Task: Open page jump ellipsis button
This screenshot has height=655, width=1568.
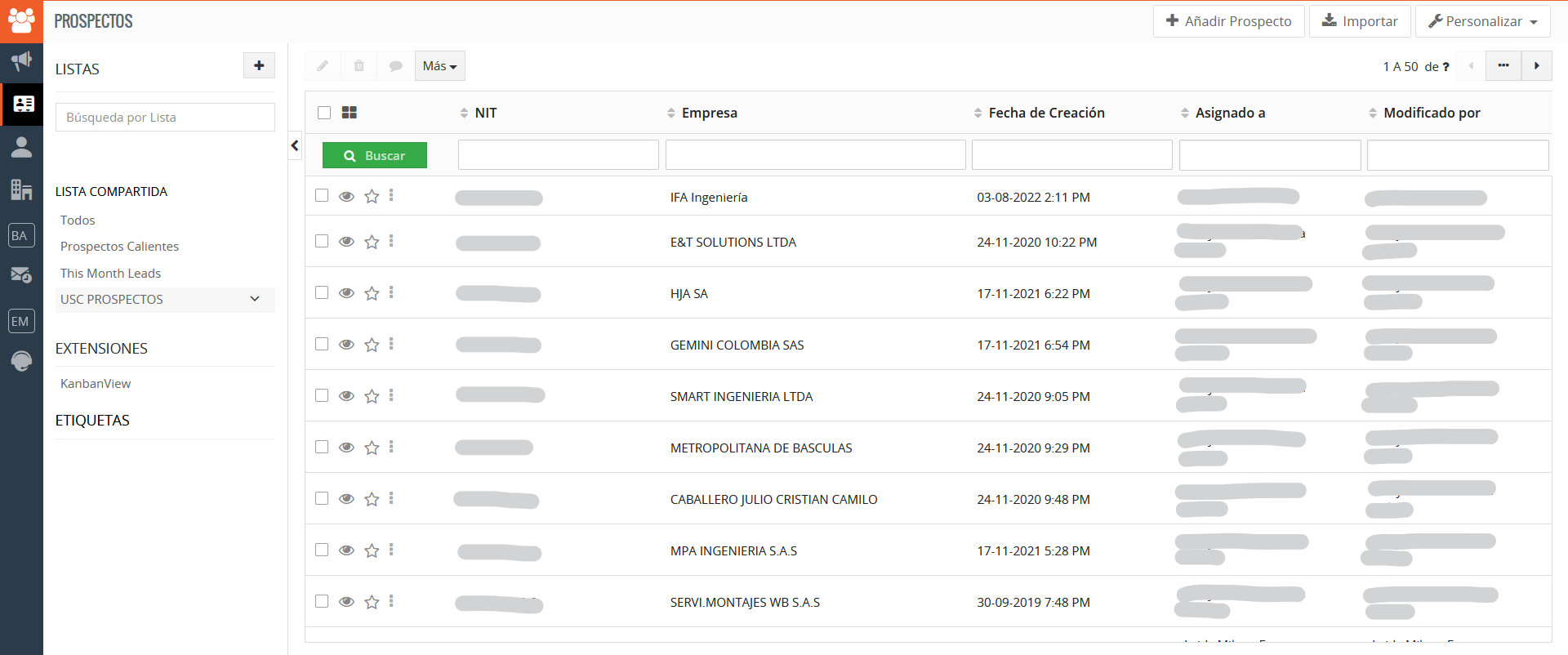Action: 1503,66
